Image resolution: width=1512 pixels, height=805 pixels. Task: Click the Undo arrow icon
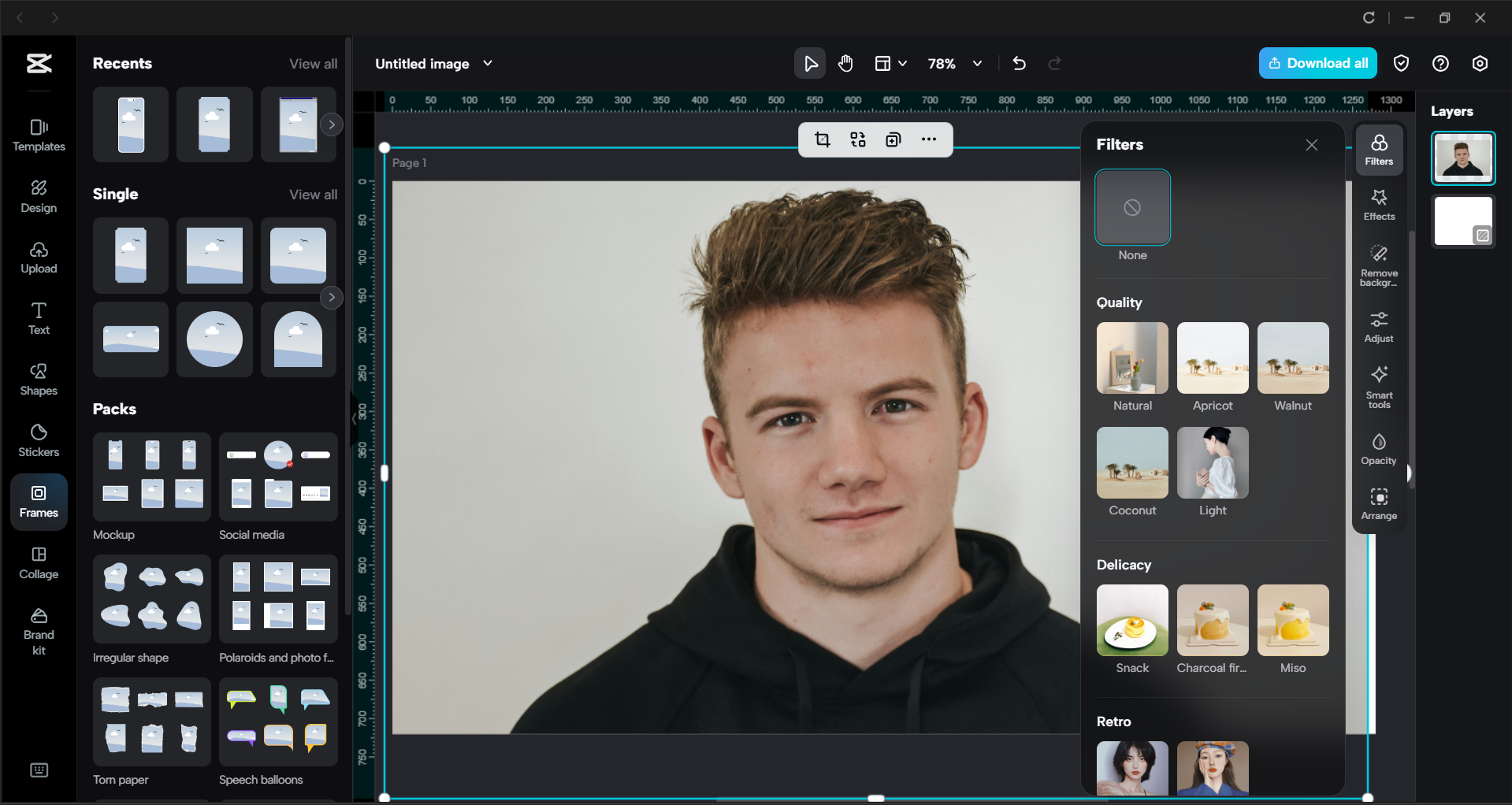click(1019, 63)
